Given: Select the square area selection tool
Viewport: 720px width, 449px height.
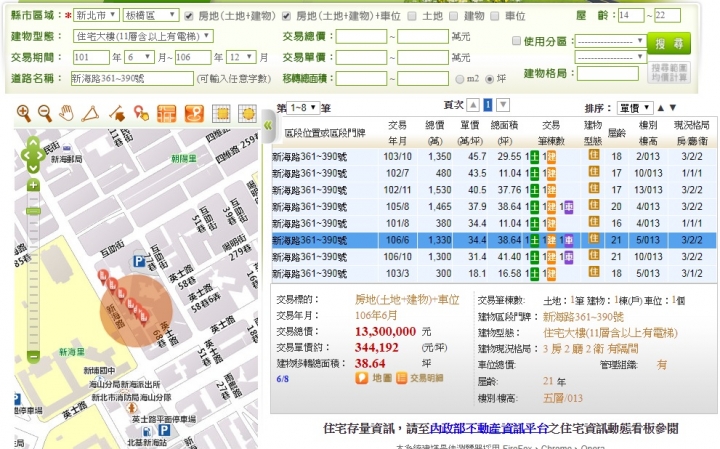Looking at the screenshot, I should (x=221, y=113).
